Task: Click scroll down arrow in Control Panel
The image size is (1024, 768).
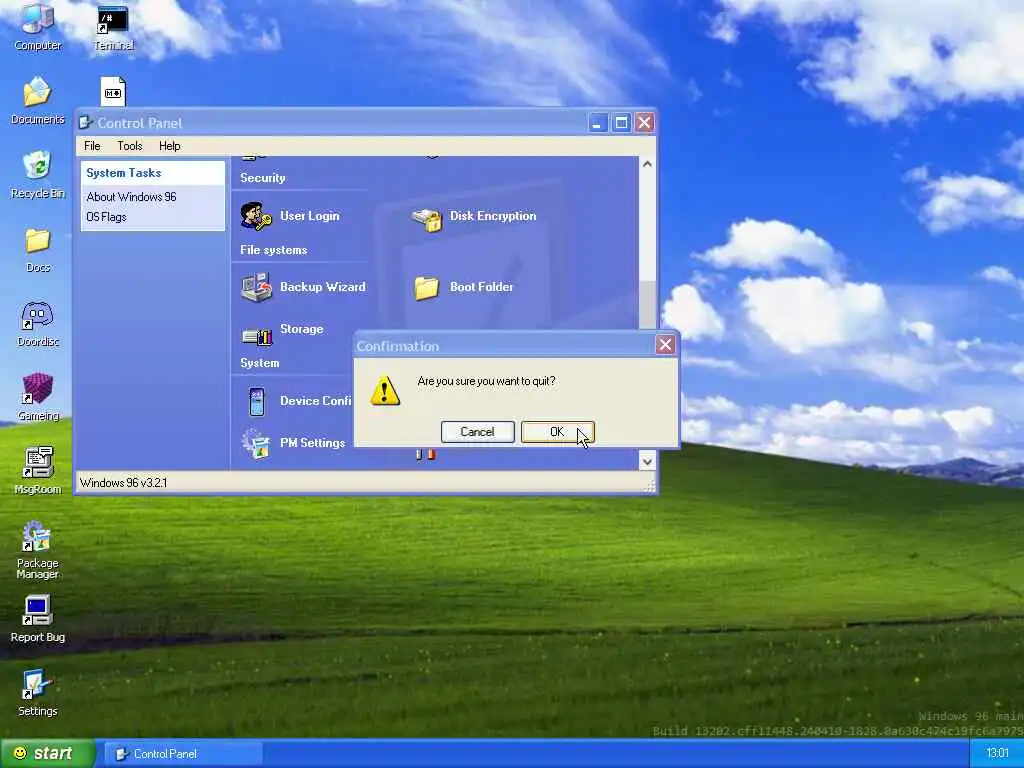Action: (647, 461)
